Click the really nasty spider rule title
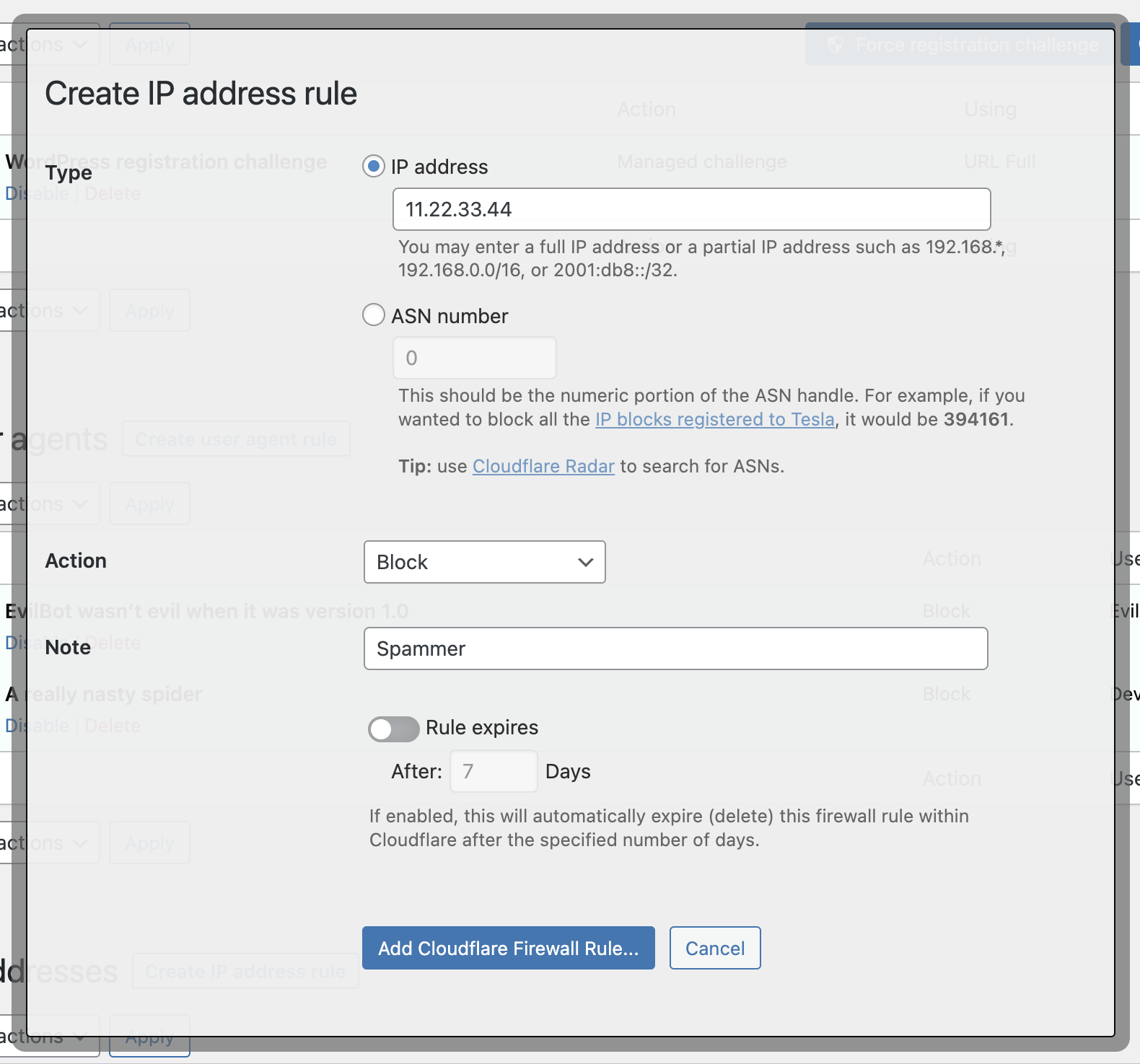The width and height of the screenshot is (1140, 1064). (104, 694)
